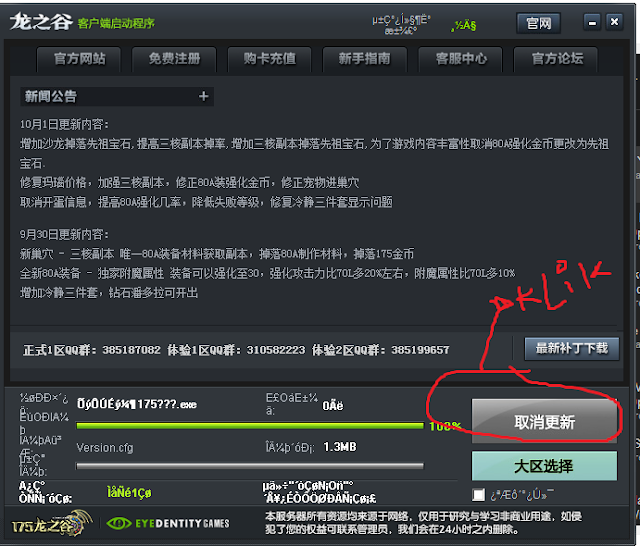Image resolution: width=640 pixels, height=546 pixels.
Task: Open the 免费注册 tab
Action: pyautogui.click(x=174, y=59)
